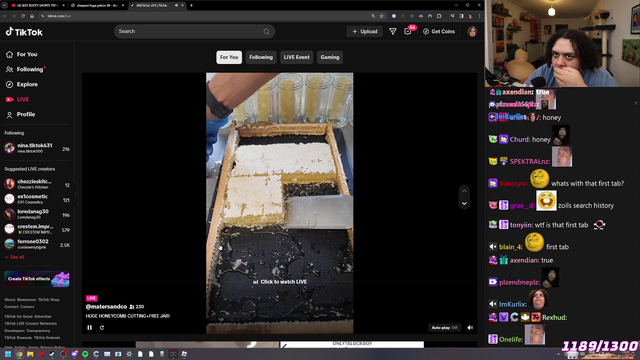Click the Advertise footer link
Screen dimensions: 640x360
43,316
